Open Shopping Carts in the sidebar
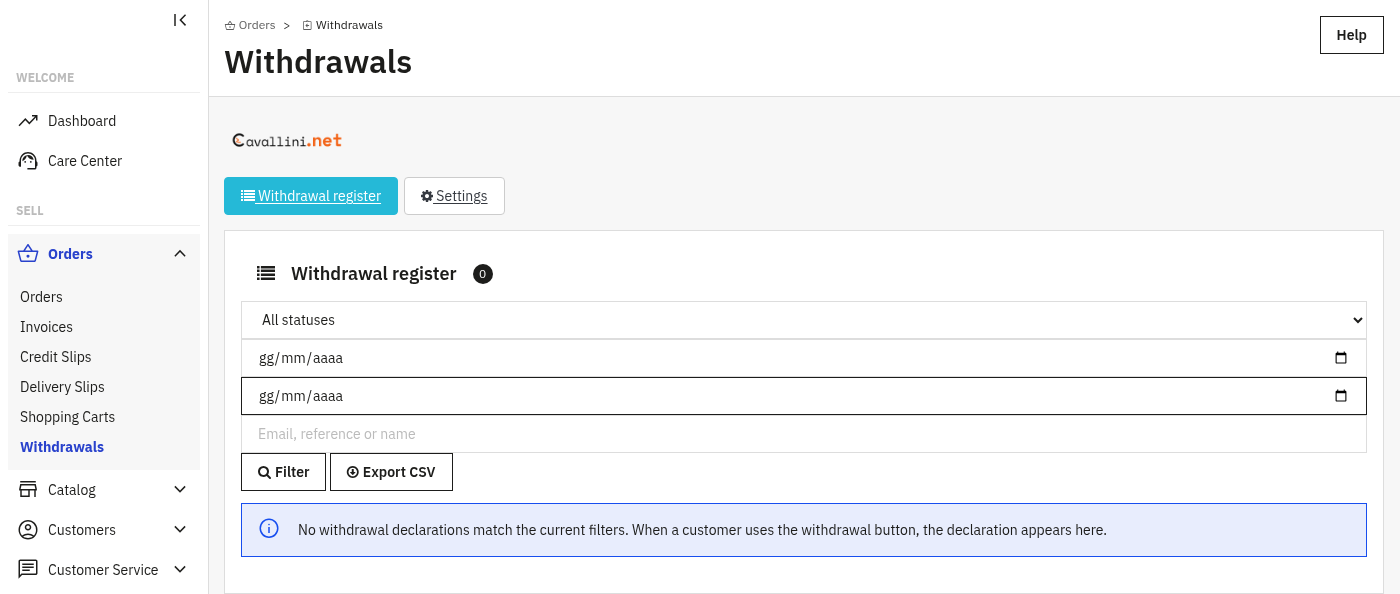The height and width of the screenshot is (594, 1400). coord(68,417)
